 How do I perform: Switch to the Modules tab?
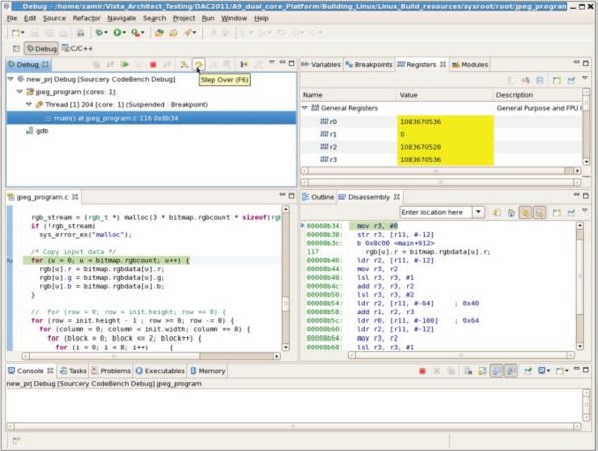470,65
